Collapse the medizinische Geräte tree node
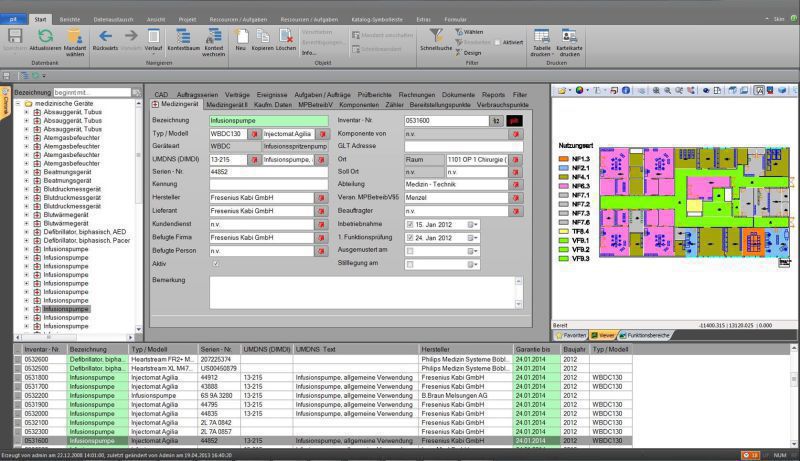 coord(18,104)
